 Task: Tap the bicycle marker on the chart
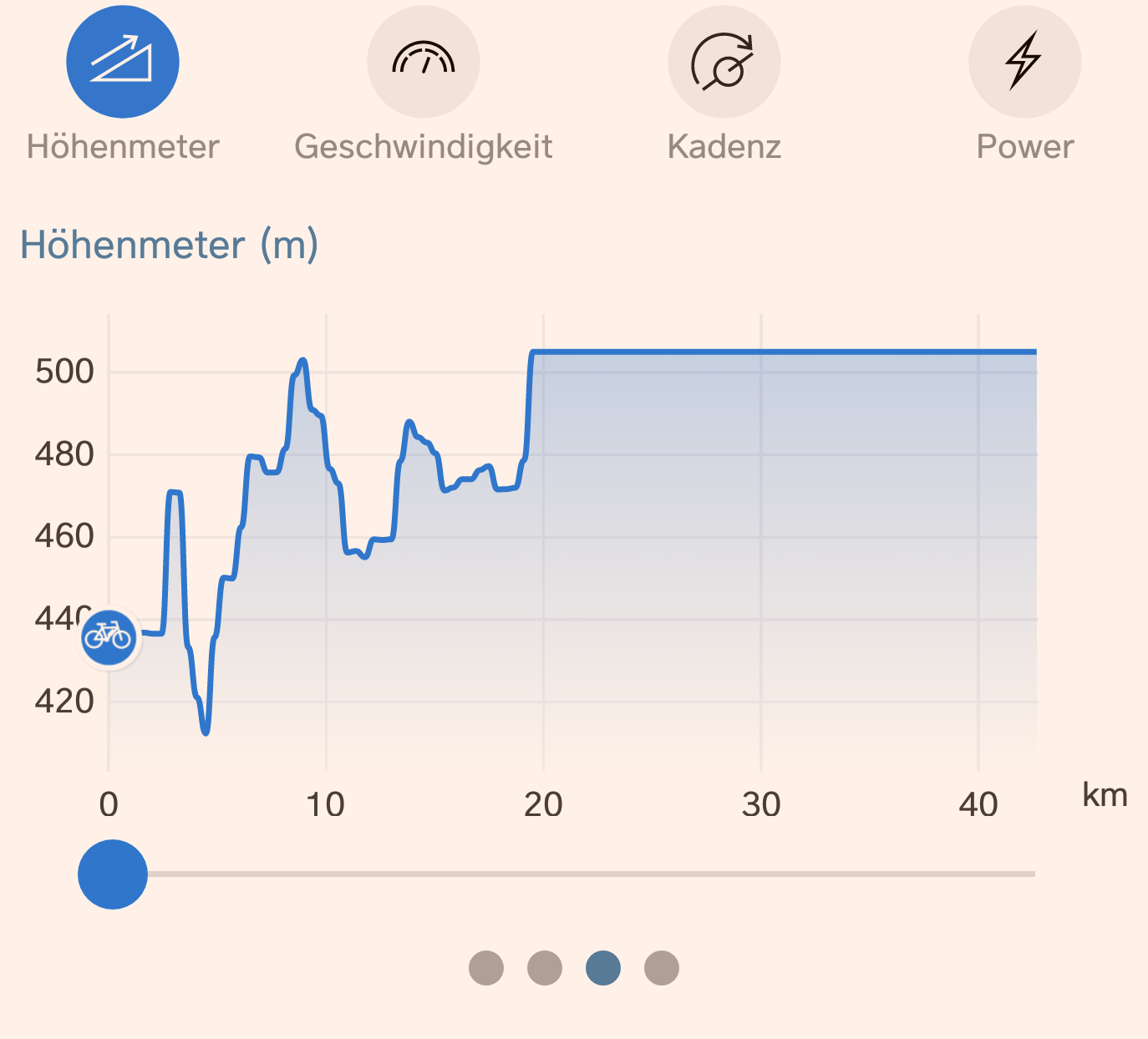coord(109,637)
